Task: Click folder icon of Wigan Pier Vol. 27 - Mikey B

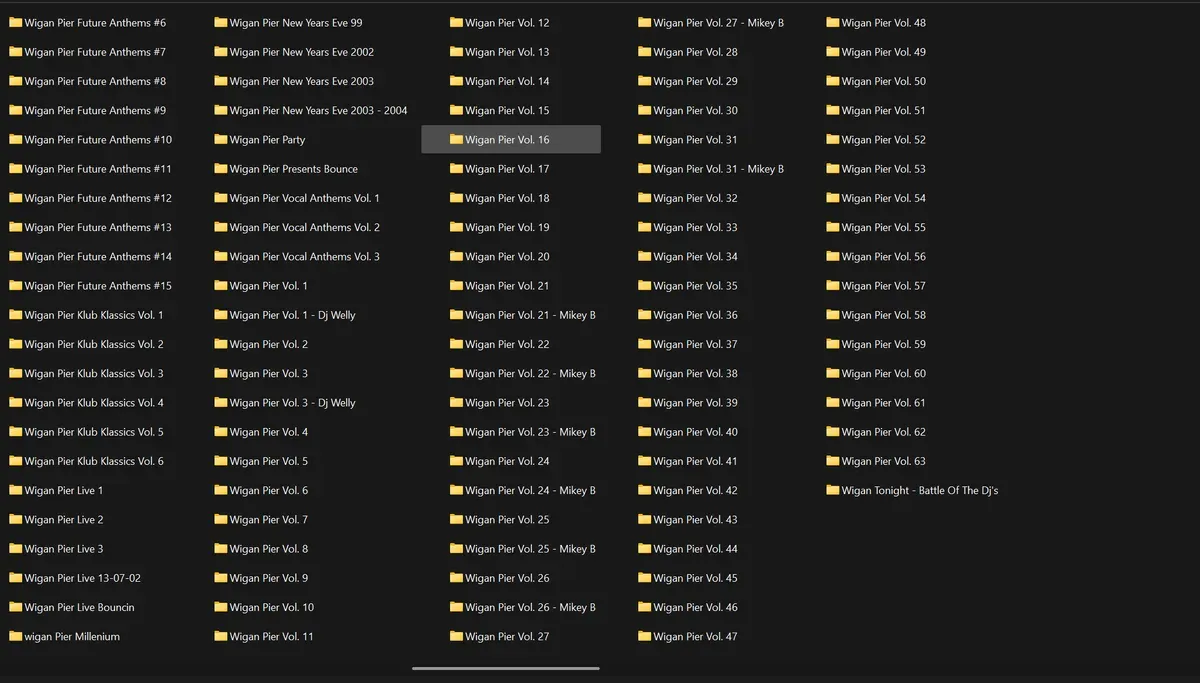Action: click(x=644, y=22)
